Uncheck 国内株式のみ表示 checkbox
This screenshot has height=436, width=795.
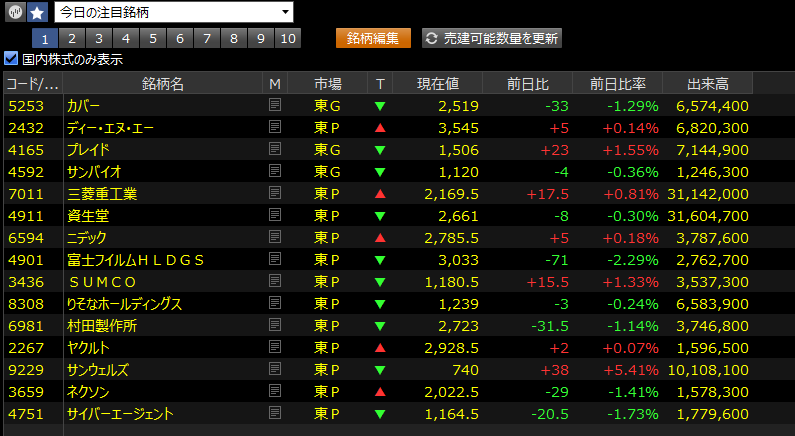tap(11, 58)
